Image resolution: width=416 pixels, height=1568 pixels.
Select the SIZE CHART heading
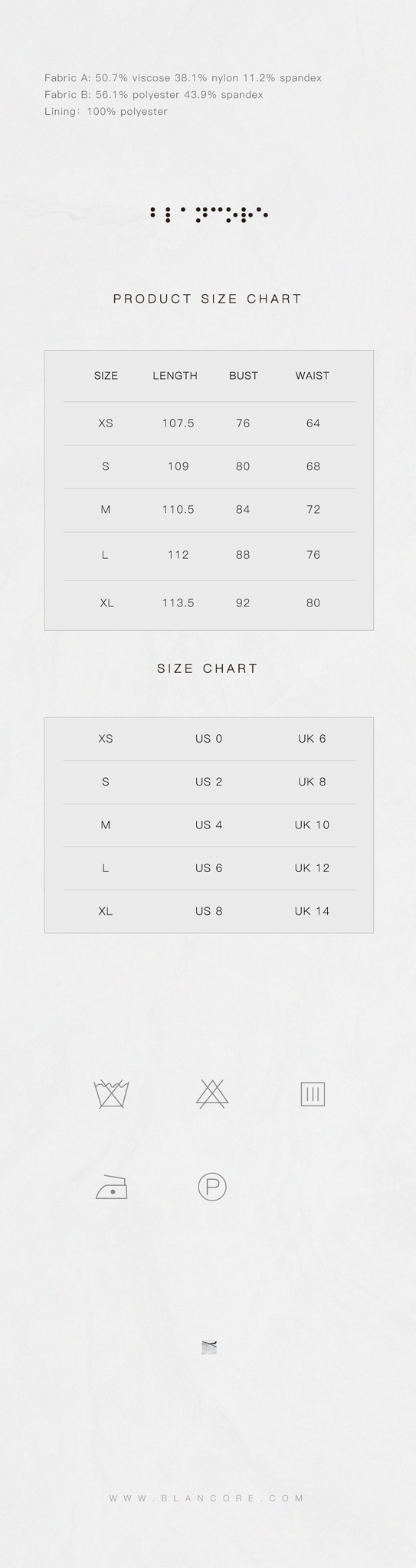click(x=208, y=668)
